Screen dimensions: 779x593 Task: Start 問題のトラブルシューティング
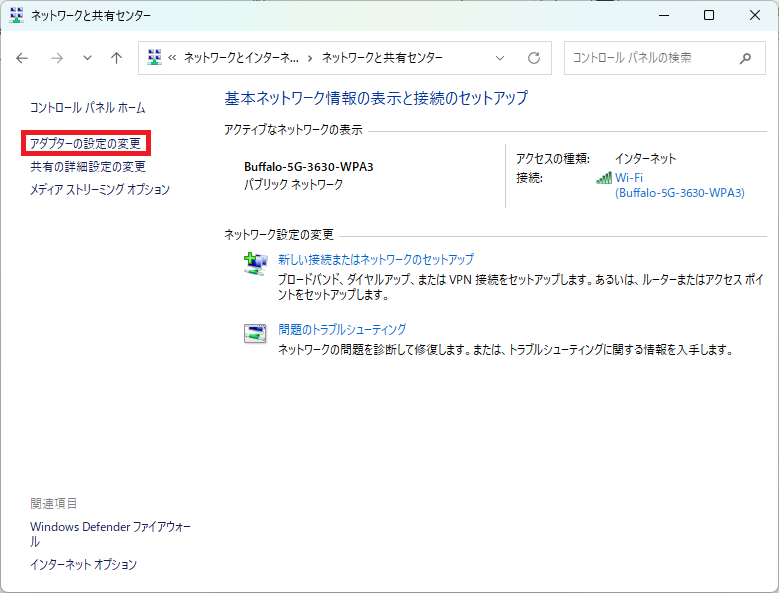[x=342, y=329]
